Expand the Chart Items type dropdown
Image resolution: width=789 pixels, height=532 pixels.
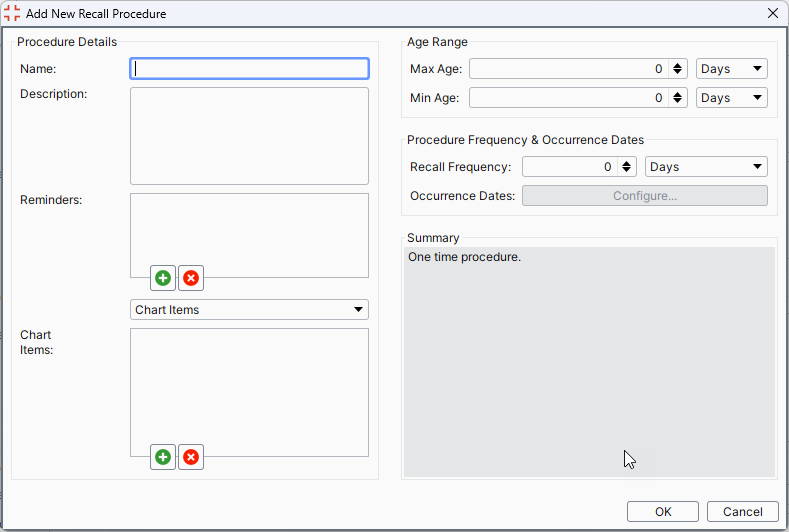click(x=249, y=310)
